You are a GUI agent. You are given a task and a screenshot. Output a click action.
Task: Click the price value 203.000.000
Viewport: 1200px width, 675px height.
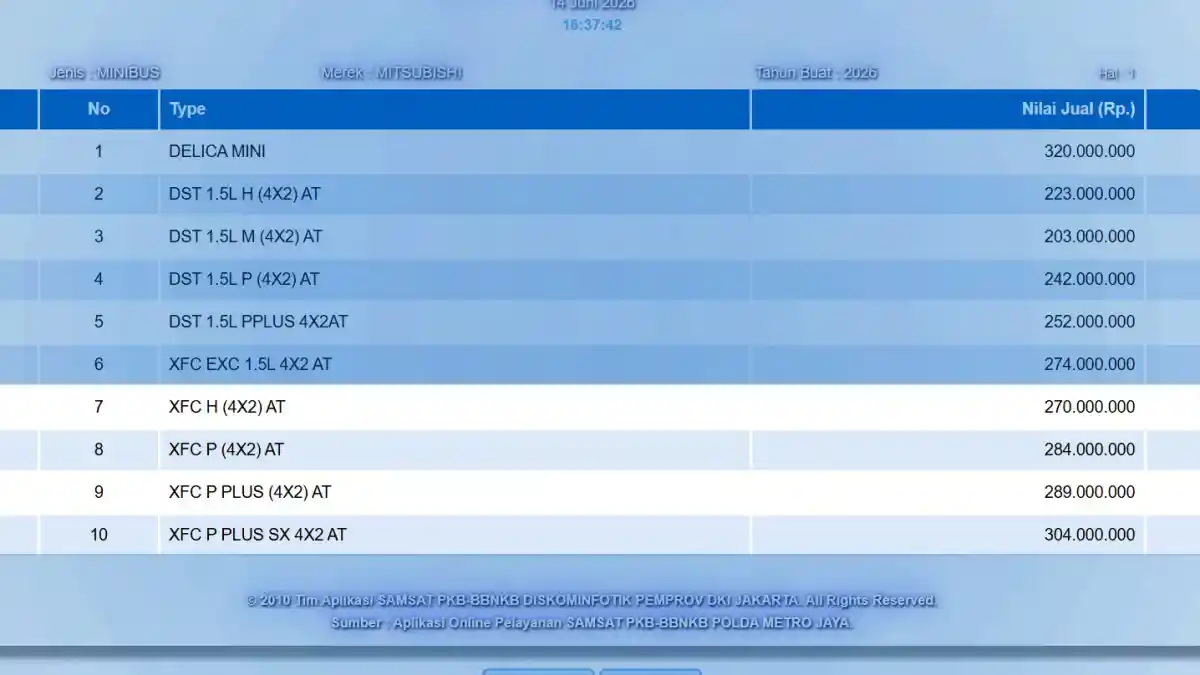(1089, 237)
